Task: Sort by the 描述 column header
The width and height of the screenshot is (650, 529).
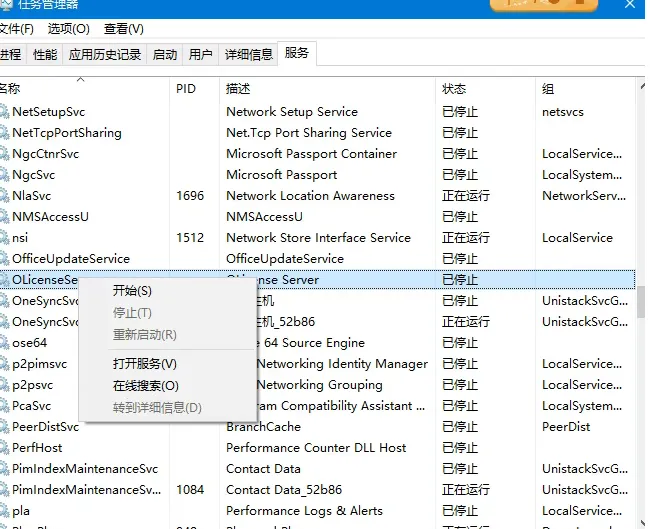Action: (x=327, y=89)
